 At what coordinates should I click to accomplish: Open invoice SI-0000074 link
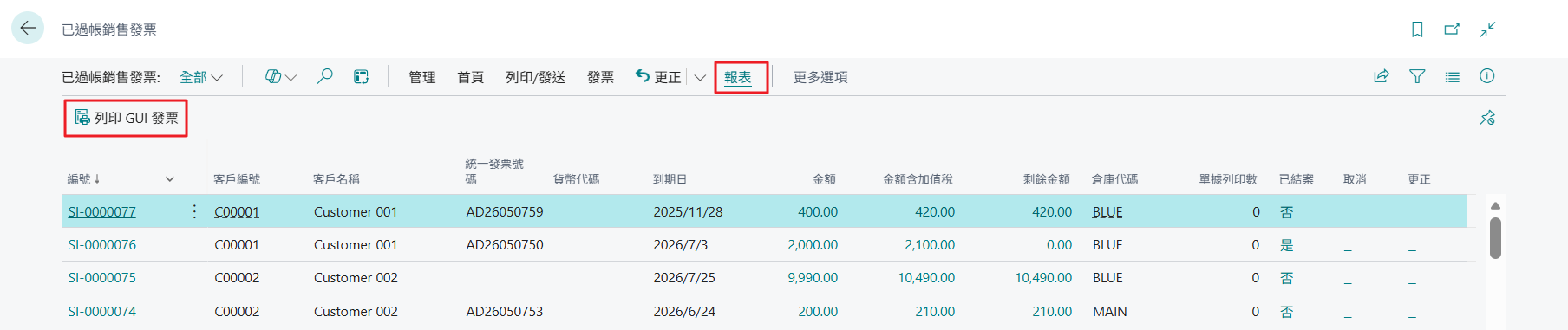click(x=102, y=311)
